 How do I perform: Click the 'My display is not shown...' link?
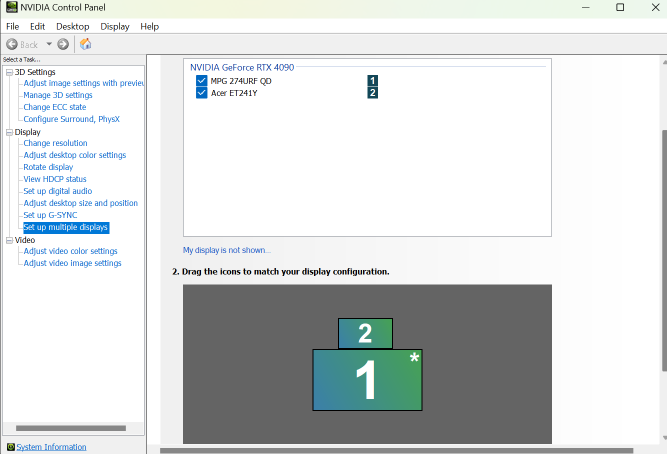pos(226,250)
